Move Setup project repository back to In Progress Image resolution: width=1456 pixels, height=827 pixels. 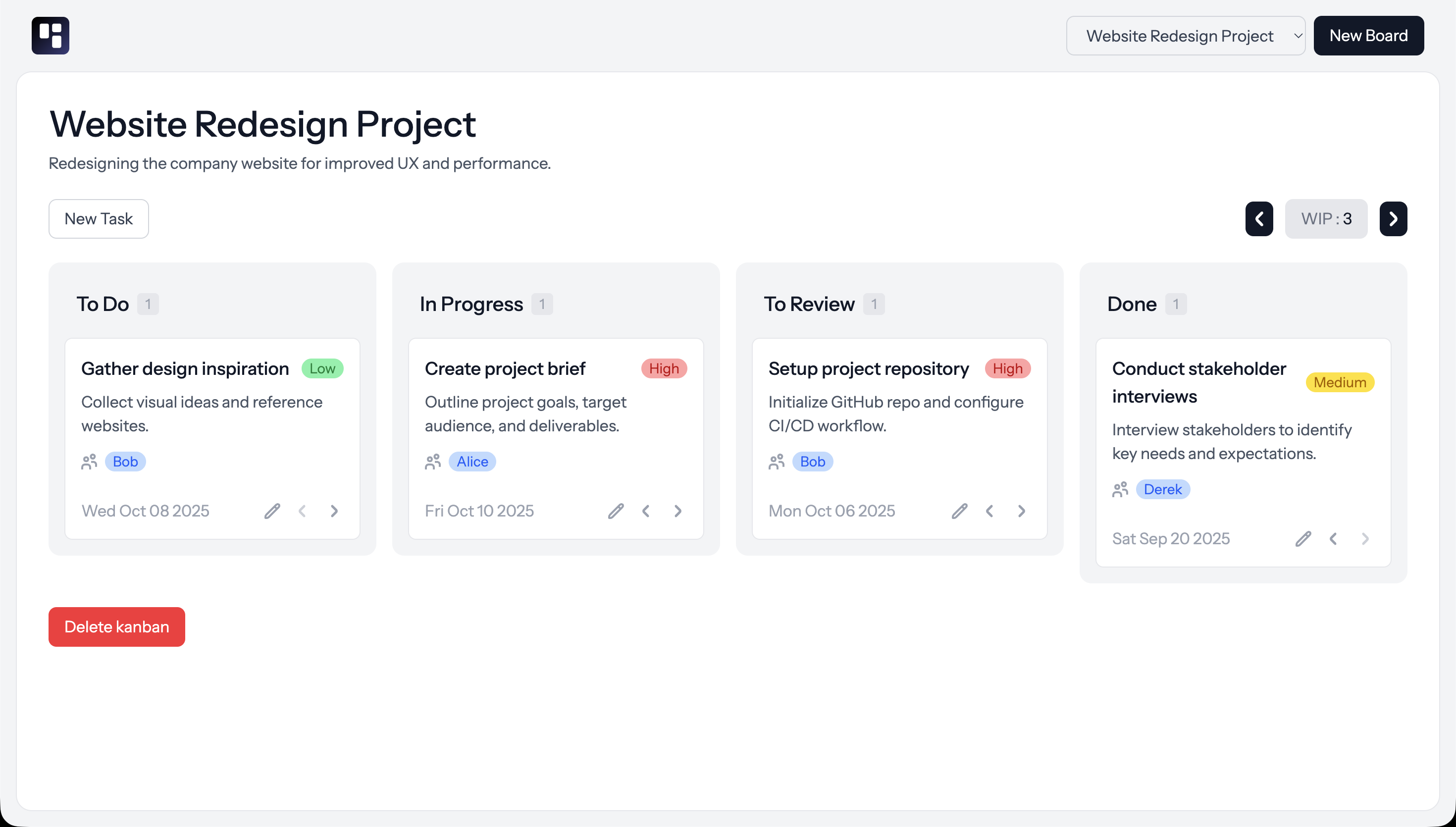989,511
